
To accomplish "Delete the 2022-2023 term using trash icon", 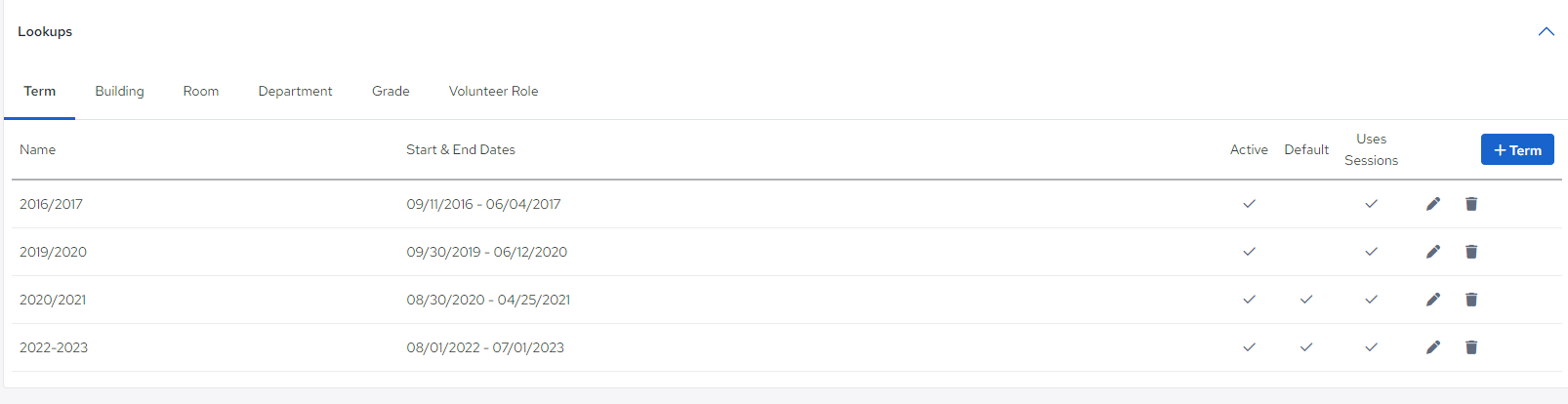I will click(x=1471, y=347).
